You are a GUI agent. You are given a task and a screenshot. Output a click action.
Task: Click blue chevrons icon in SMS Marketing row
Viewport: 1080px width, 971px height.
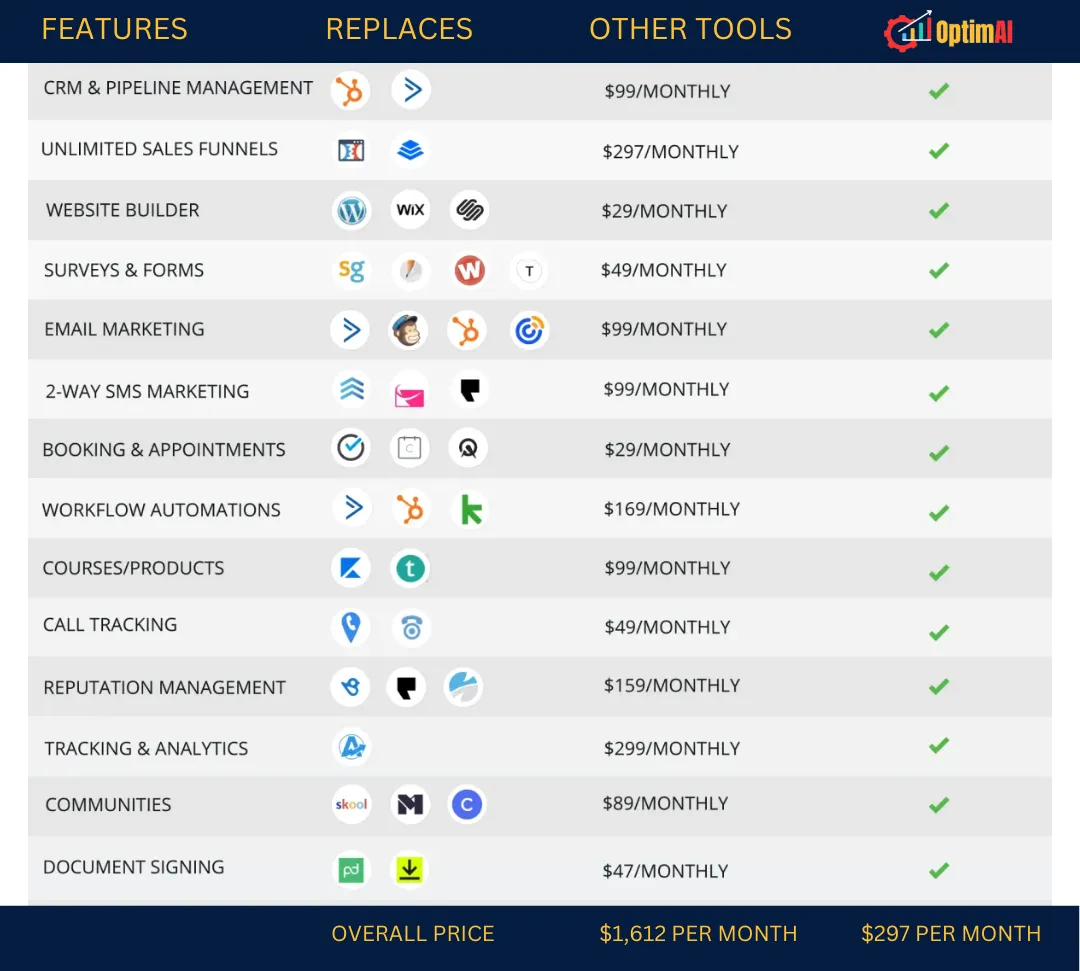352,389
